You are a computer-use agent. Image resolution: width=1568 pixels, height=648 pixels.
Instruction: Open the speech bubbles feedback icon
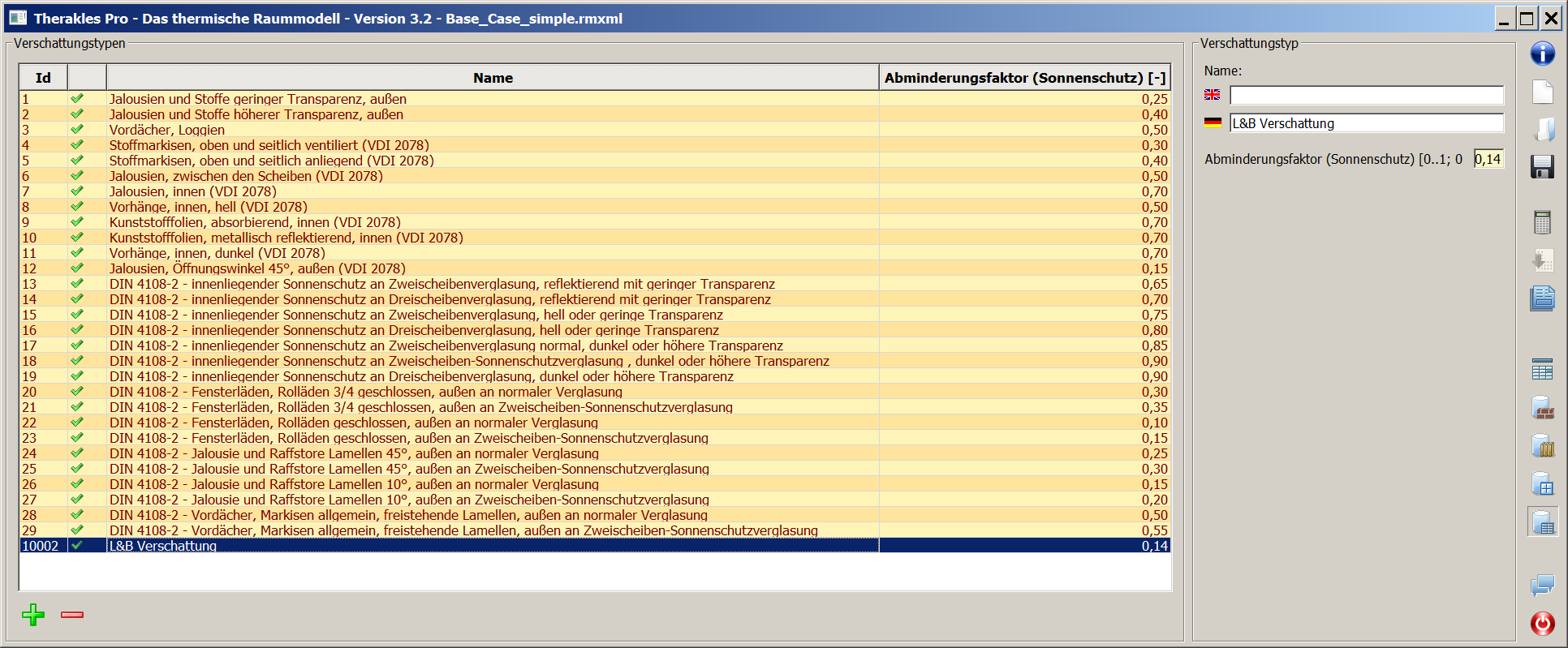1542,585
